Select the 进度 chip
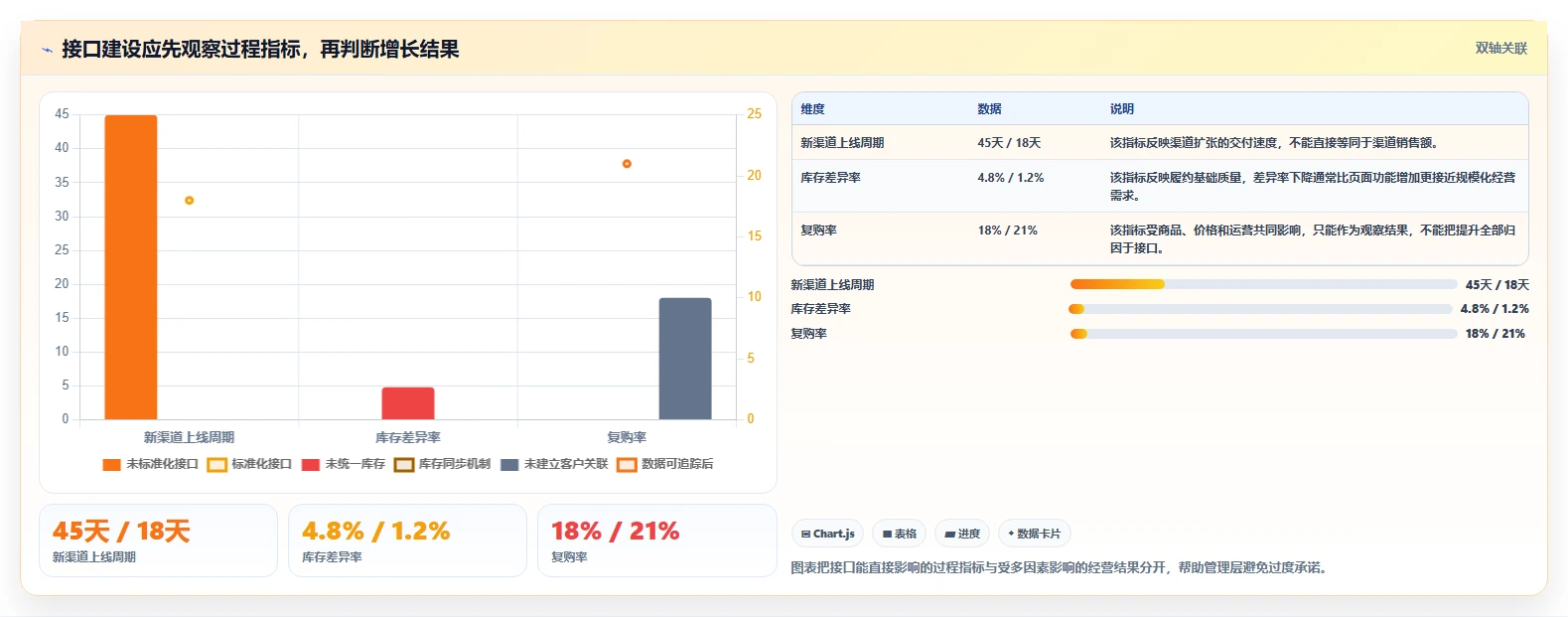Image resolution: width=1568 pixels, height=617 pixels. 962,534
